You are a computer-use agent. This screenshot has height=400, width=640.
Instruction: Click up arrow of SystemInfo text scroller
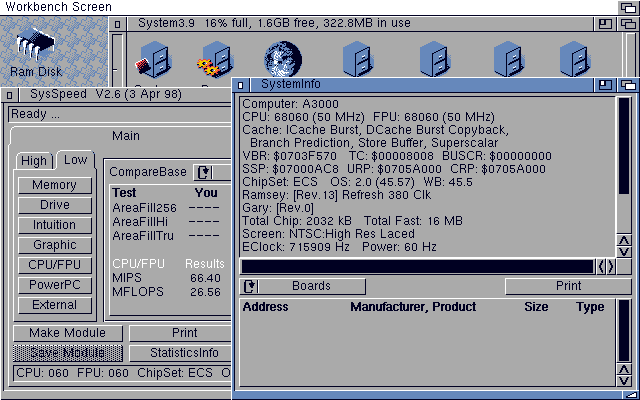pos(624,241)
